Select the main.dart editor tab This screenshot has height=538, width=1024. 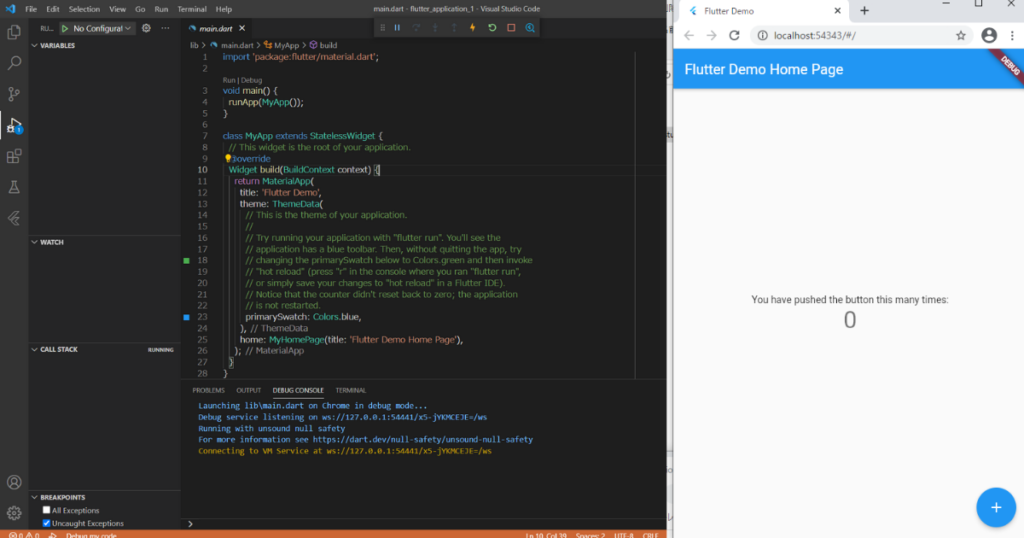[x=216, y=28]
